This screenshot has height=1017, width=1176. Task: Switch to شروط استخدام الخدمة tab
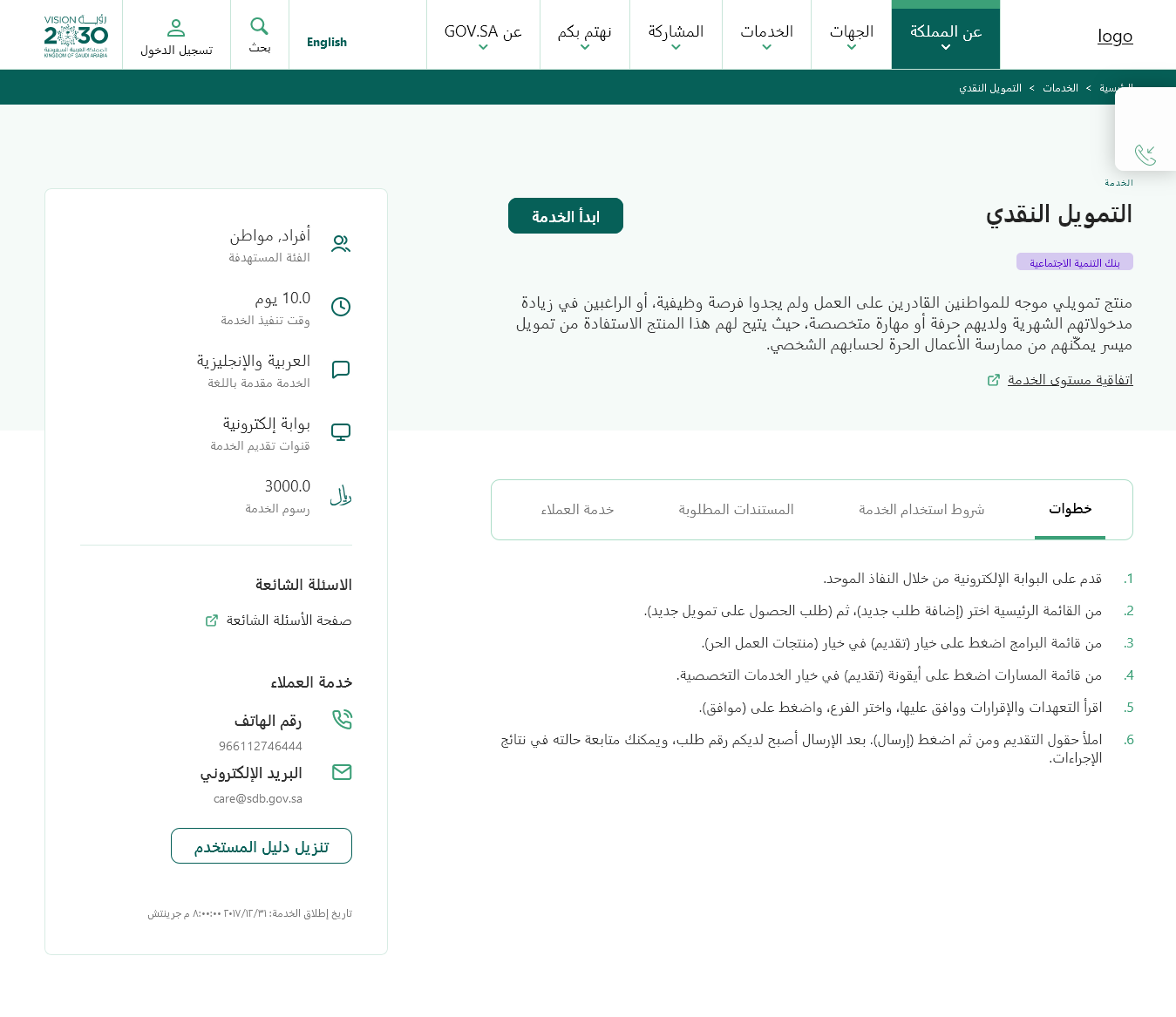click(x=921, y=509)
